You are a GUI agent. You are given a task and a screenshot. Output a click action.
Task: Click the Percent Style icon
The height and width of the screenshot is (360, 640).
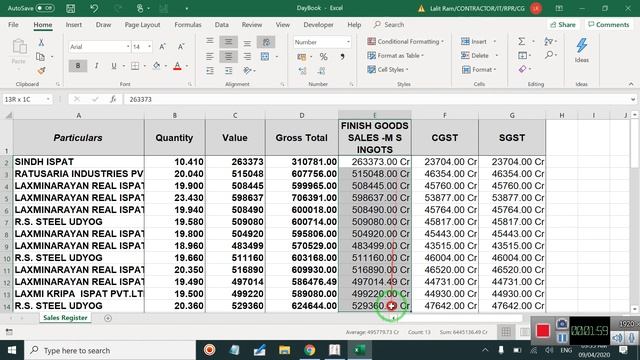click(x=323, y=57)
